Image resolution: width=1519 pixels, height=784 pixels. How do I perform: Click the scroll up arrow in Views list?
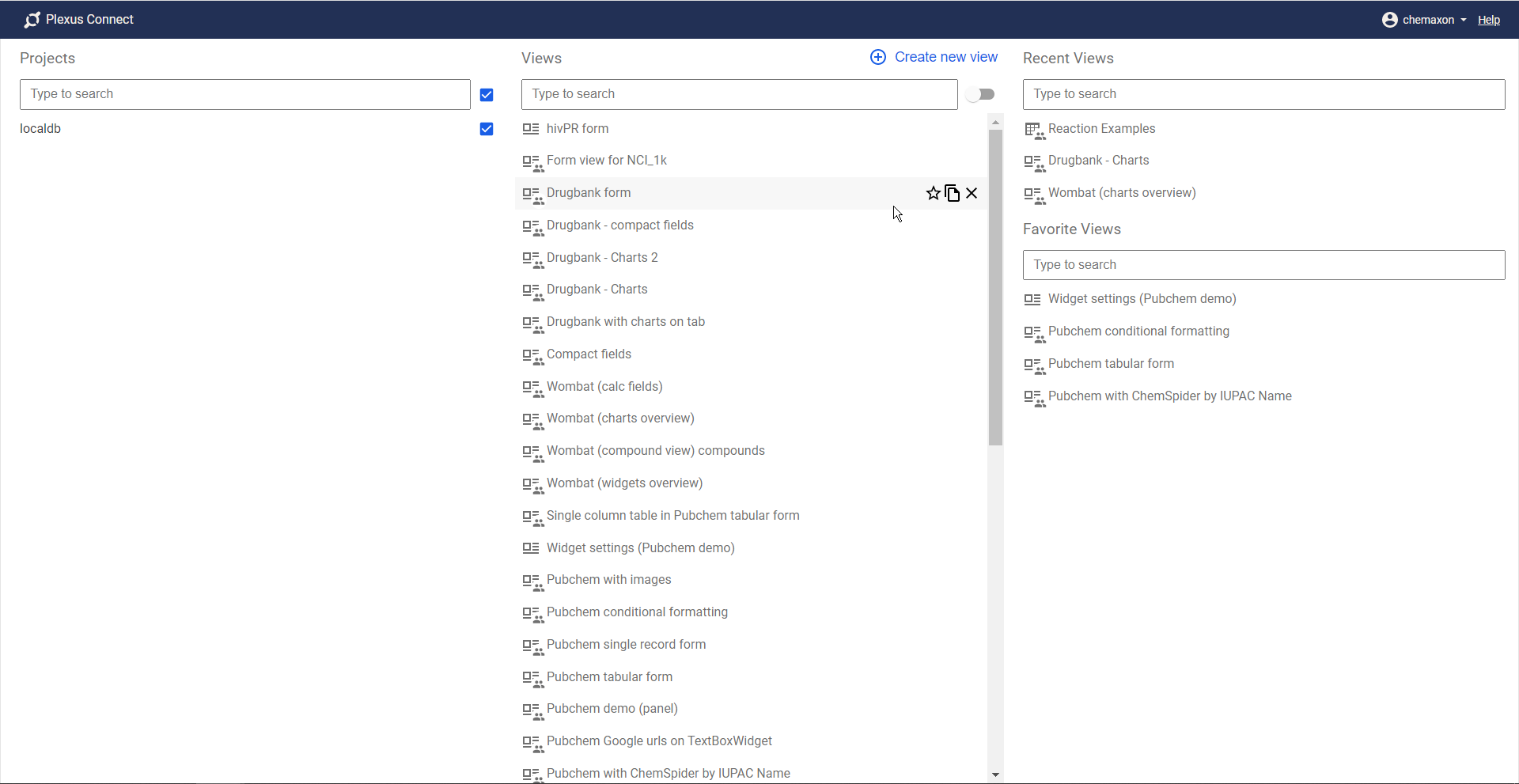tap(995, 123)
